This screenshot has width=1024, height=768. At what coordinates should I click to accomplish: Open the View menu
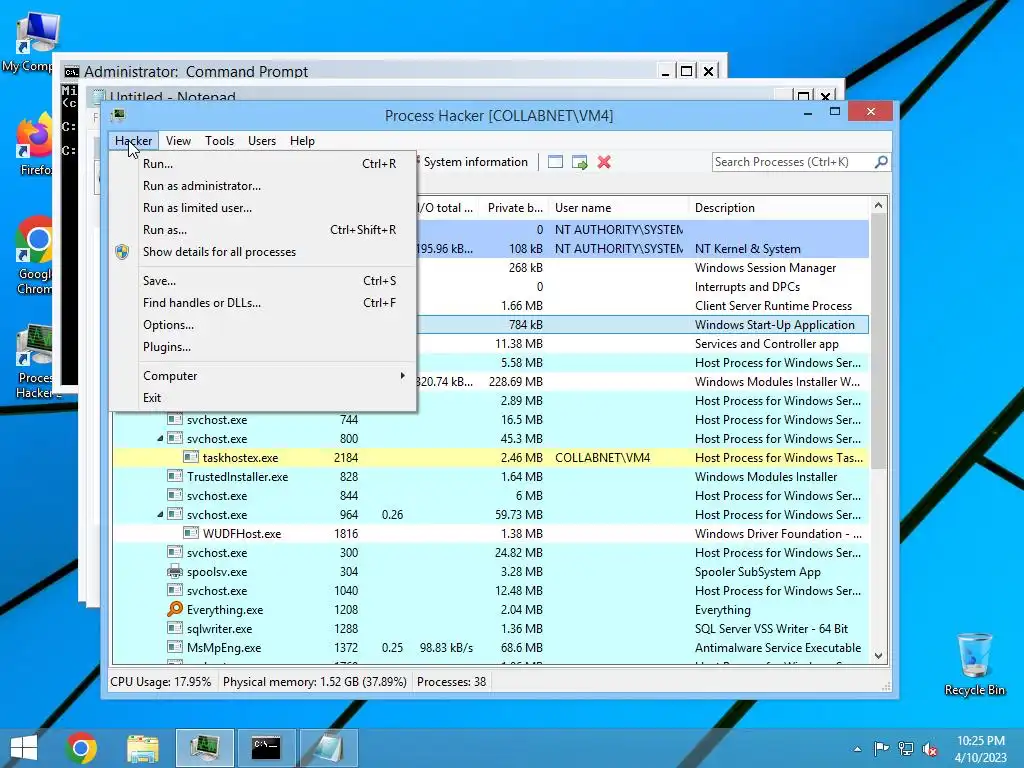[x=178, y=141]
